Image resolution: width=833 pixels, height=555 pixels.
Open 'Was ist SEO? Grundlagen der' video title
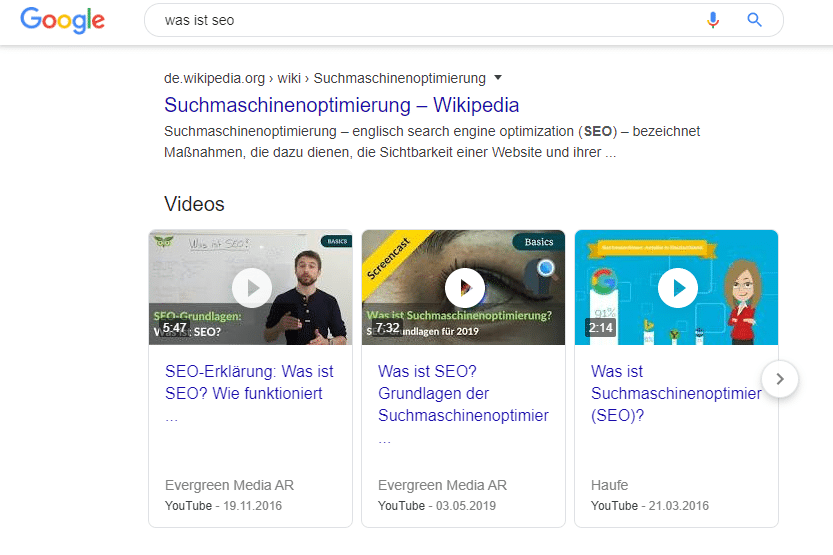point(463,404)
